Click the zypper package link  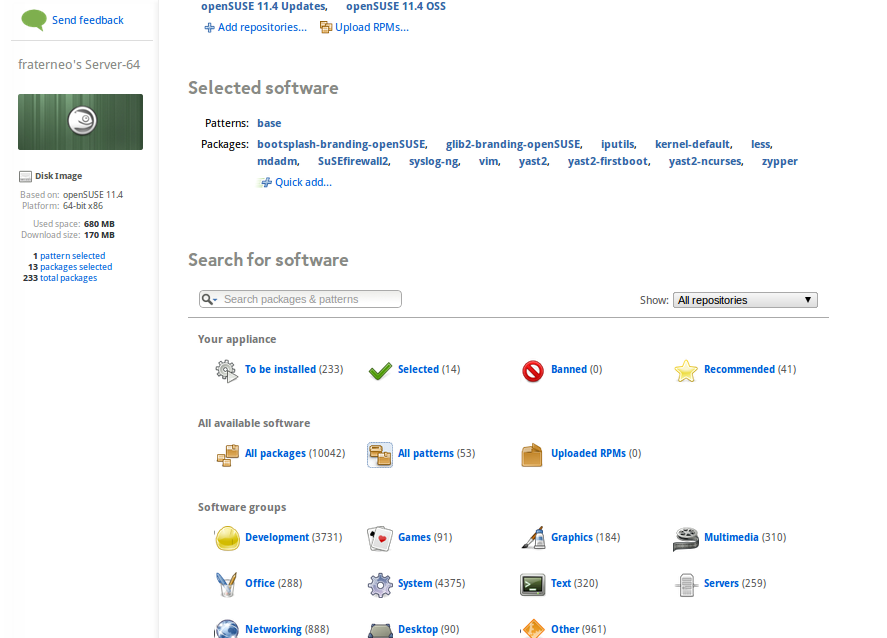780,161
